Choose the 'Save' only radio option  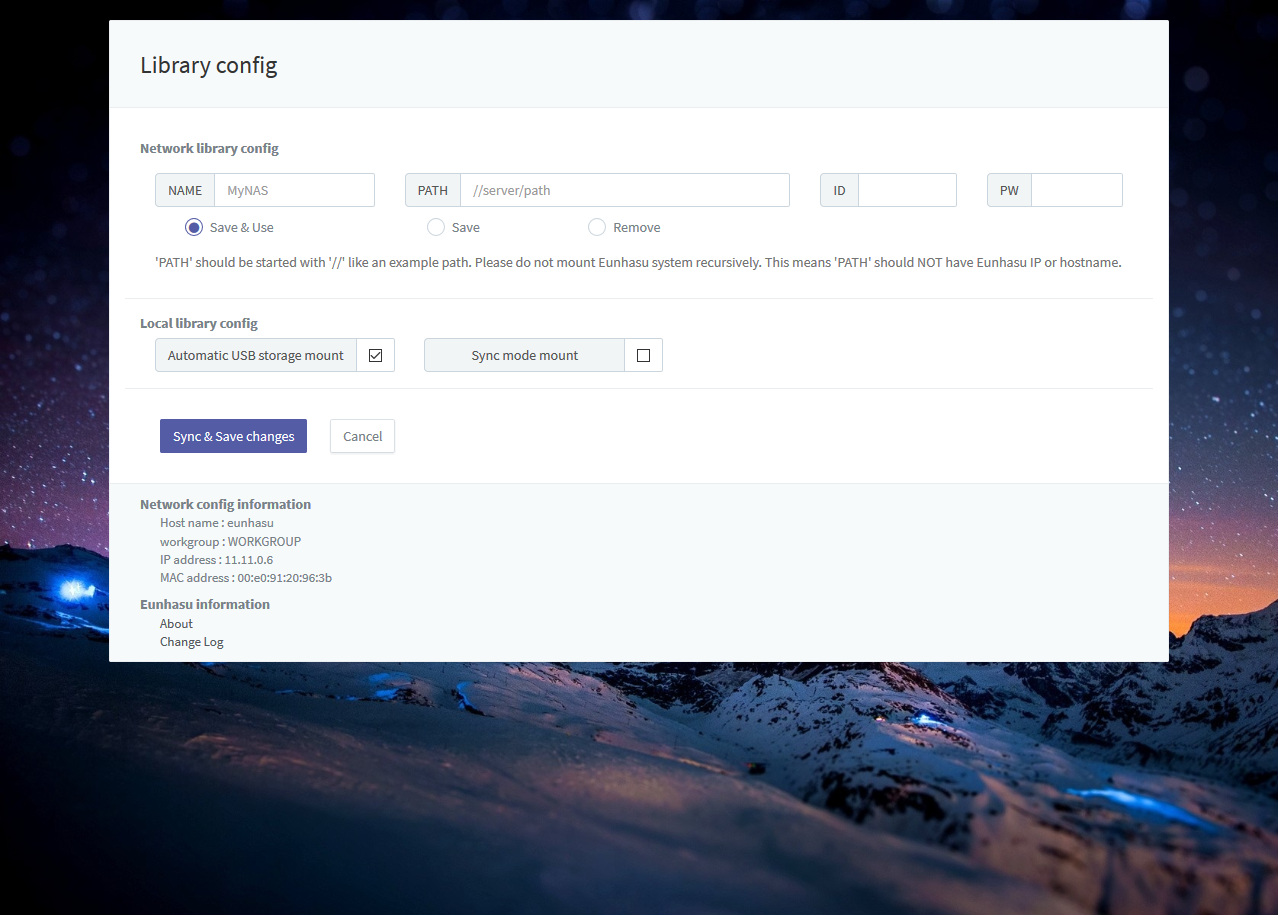coord(436,227)
